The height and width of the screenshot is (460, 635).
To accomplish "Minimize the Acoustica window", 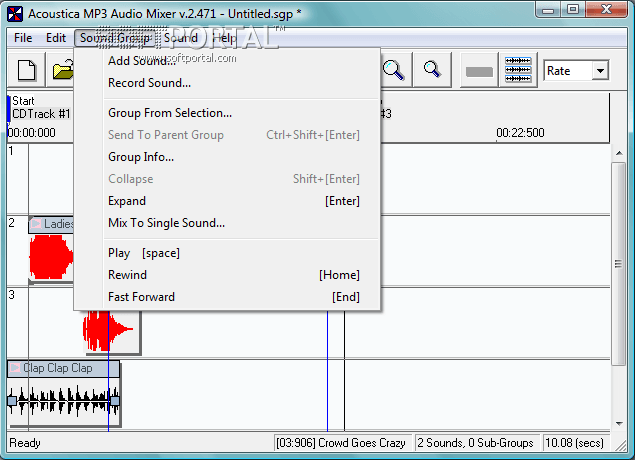I will (548, 9).
